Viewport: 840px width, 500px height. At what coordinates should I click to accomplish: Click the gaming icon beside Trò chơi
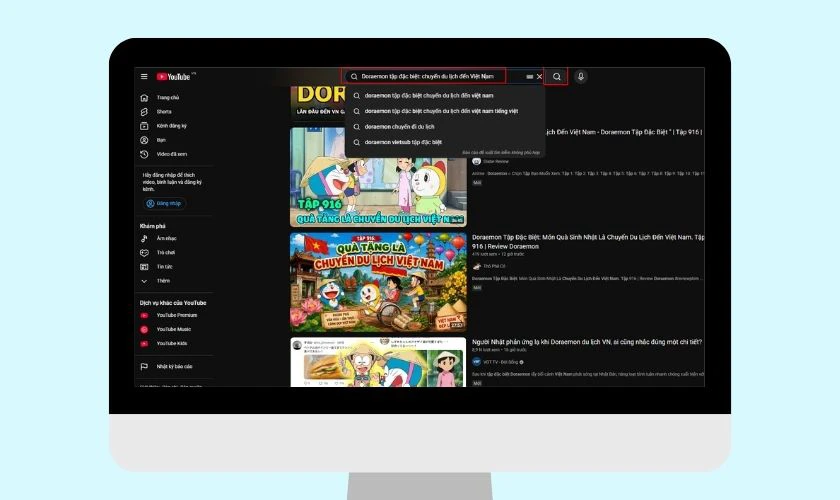[x=144, y=252]
